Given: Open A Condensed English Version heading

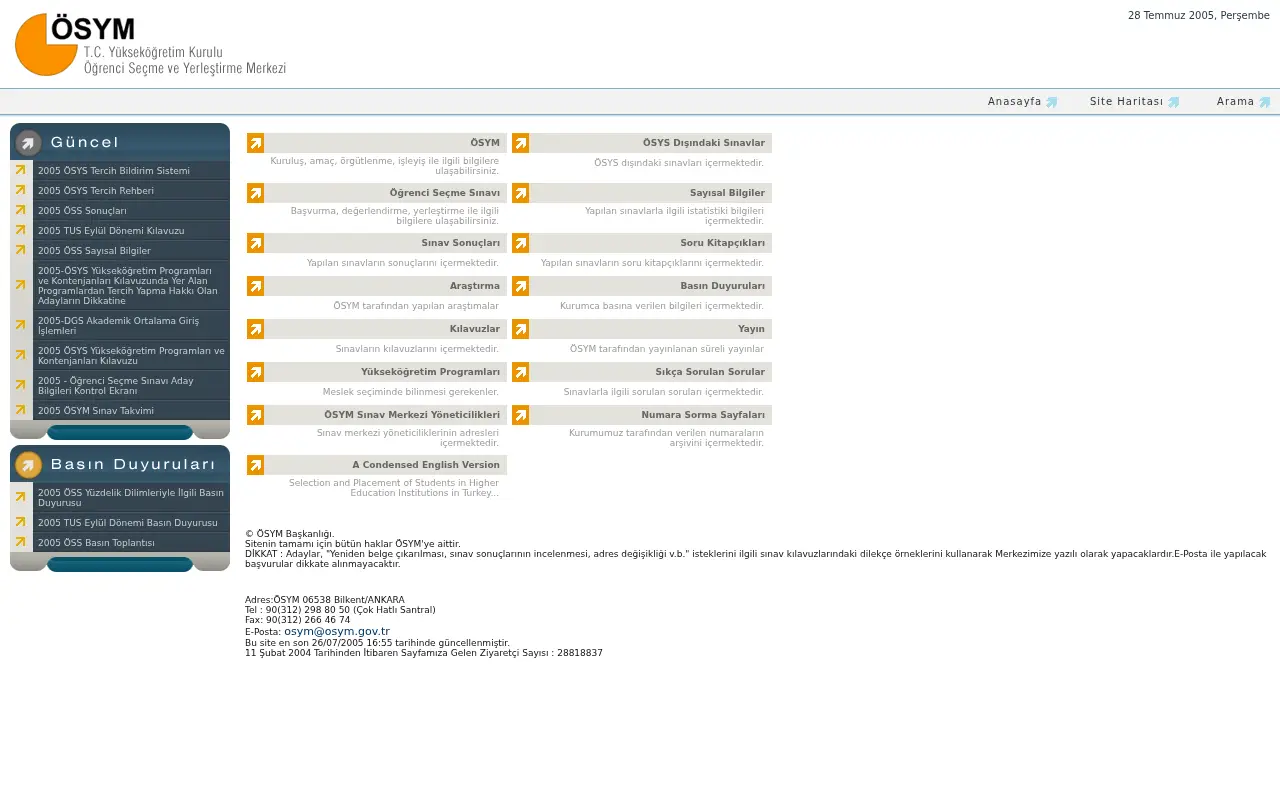Looking at the screenshot, I should pos(426,465).
